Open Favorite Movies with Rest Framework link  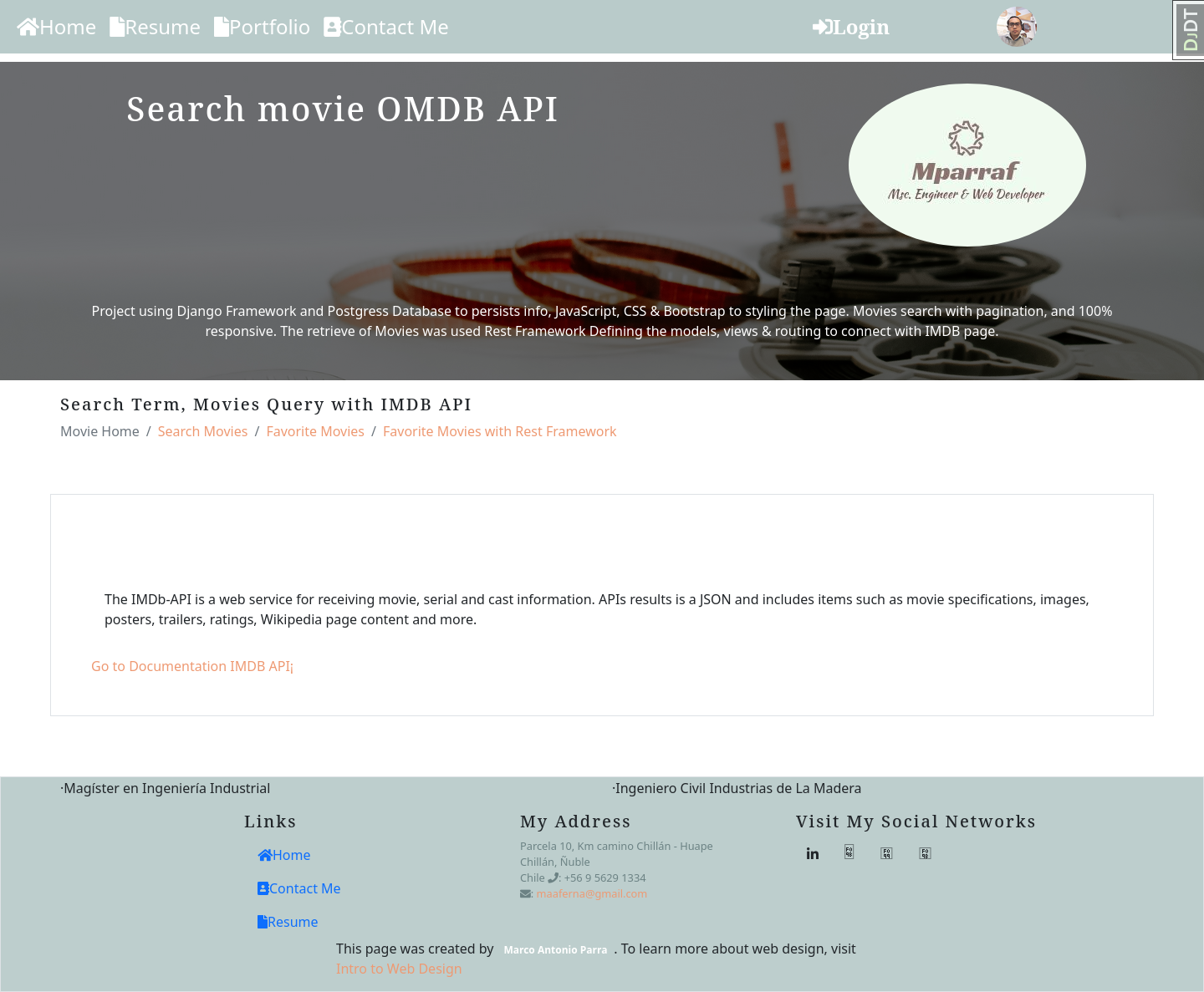(499, 431)
